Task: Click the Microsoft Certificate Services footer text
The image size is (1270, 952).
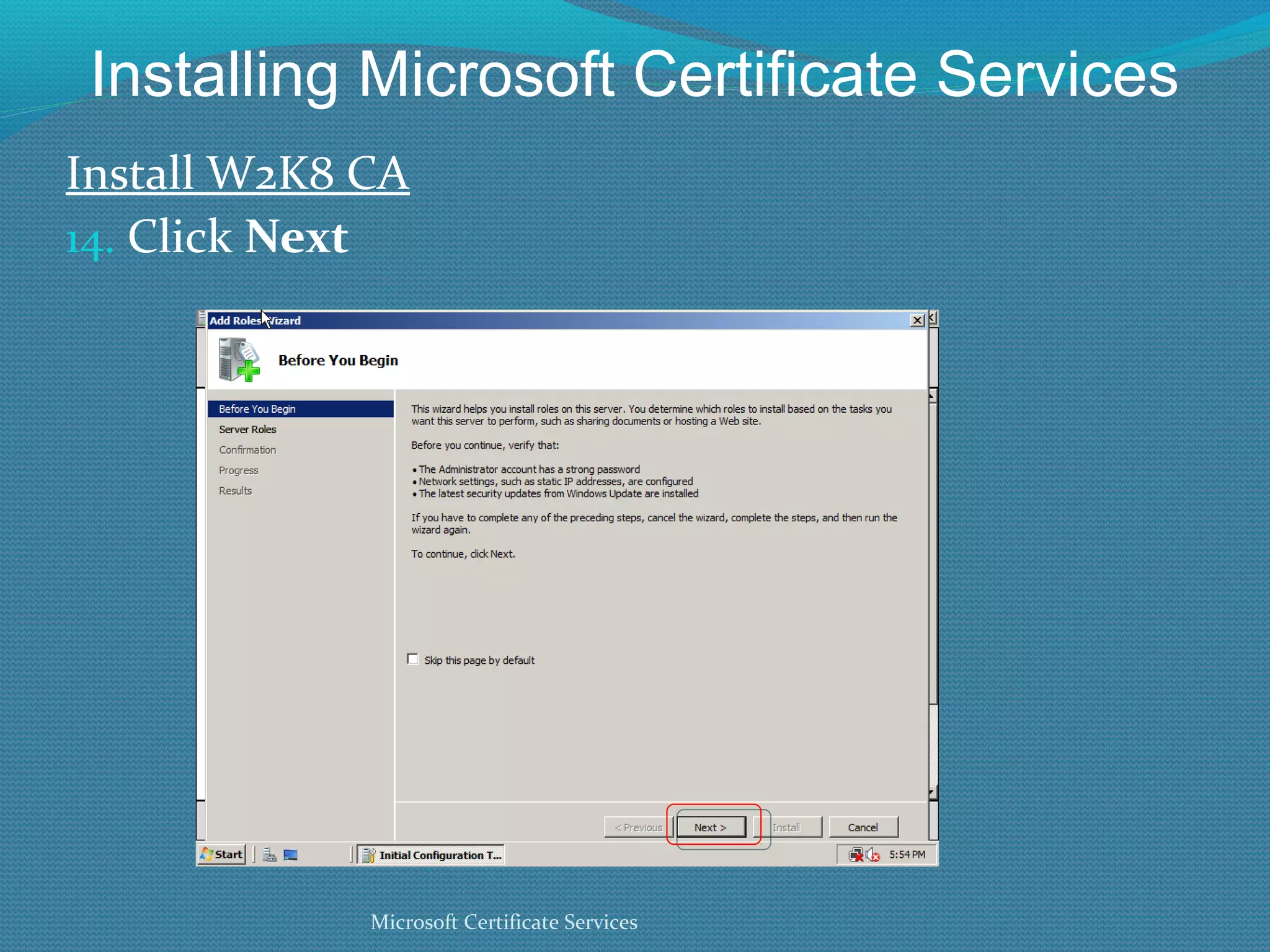Action: 504,922
